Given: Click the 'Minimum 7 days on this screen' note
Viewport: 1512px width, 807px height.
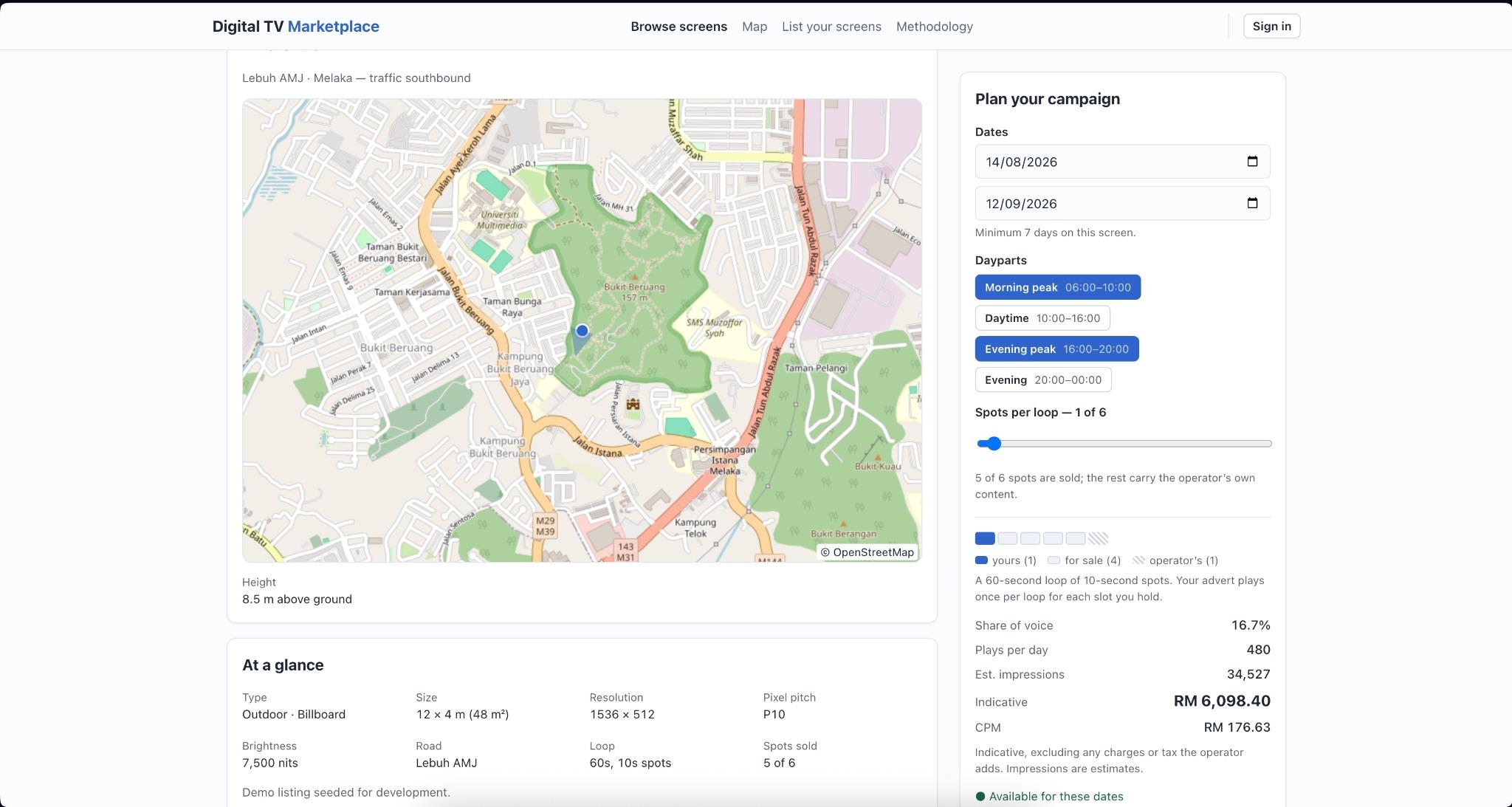Looking at the screenshot, I should tap(1055, 233).
